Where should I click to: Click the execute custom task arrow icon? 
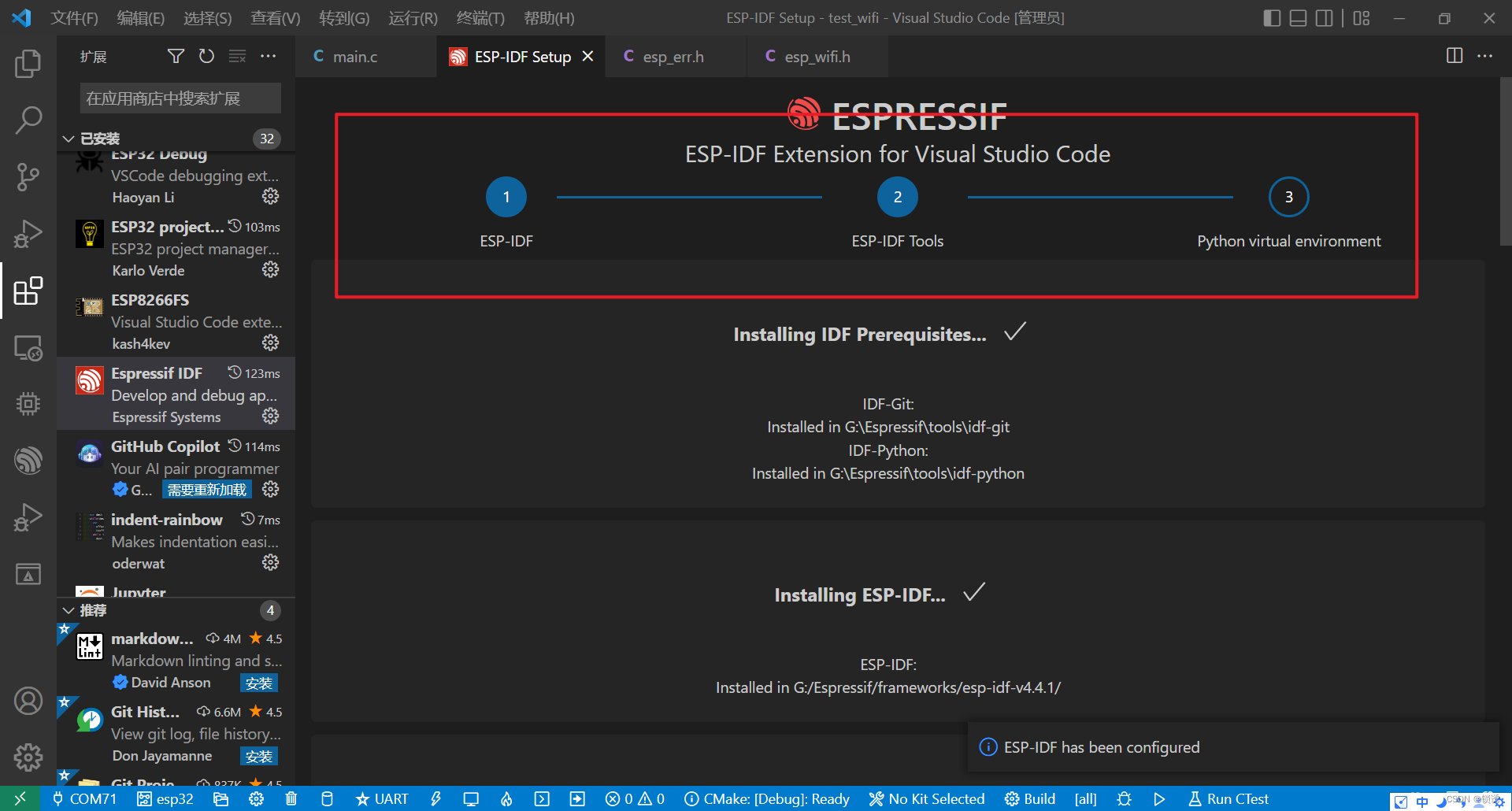(577, 798)
